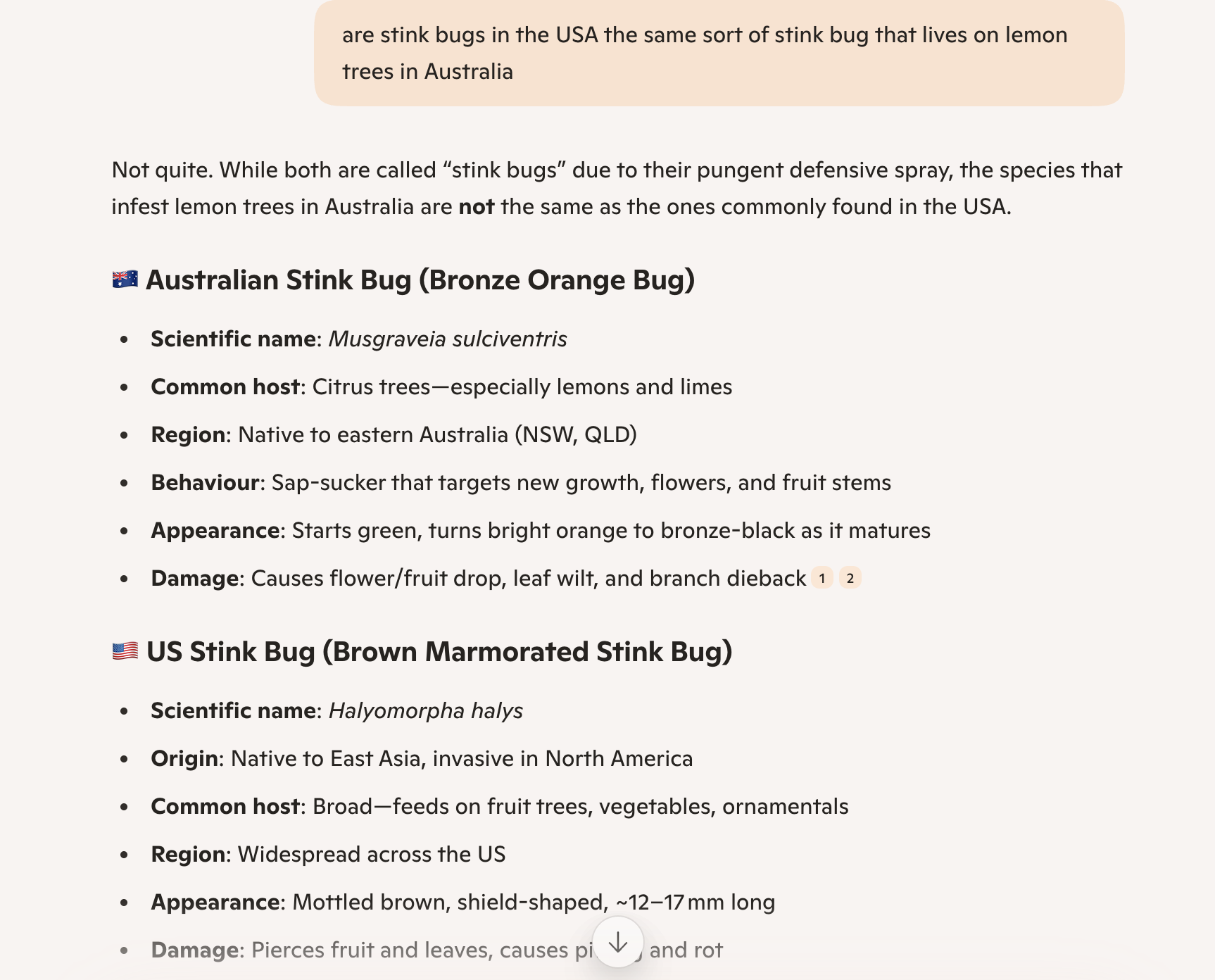Click the italic text Musgraveia sulciventris
Screen dimensions: 1215x980
448,339
